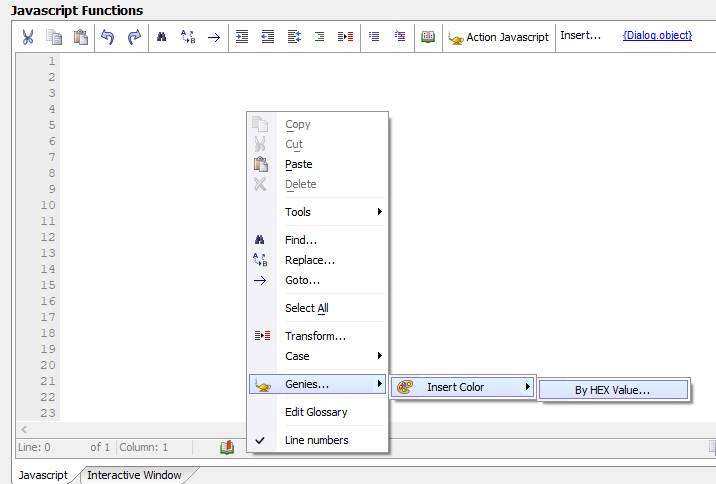Click the Outdent toolbar icon

click(x=268, y=37)
